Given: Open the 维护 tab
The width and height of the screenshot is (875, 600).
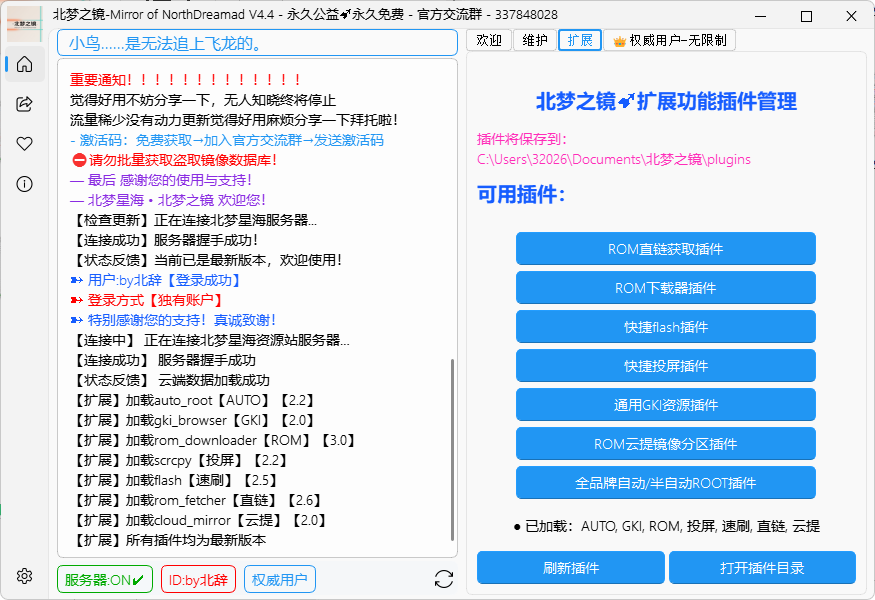Looking at the screenshot, I should click(534, 40).
